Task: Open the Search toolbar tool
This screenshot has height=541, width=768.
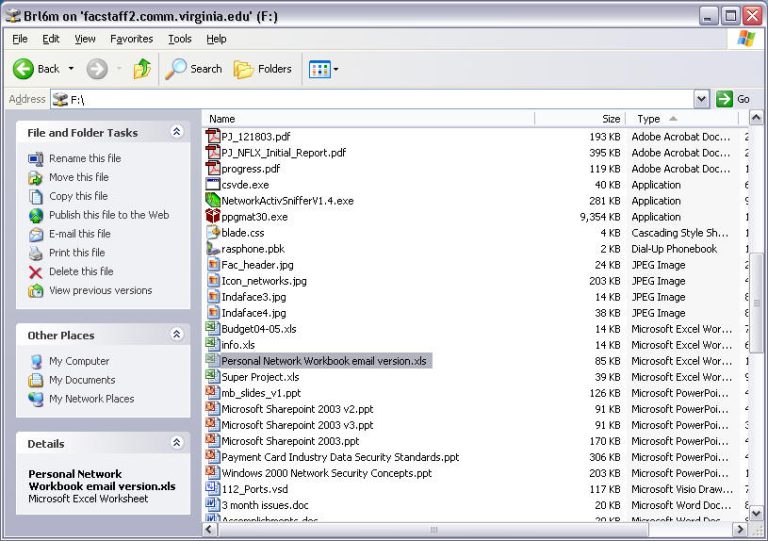Action: coord(193,69)
